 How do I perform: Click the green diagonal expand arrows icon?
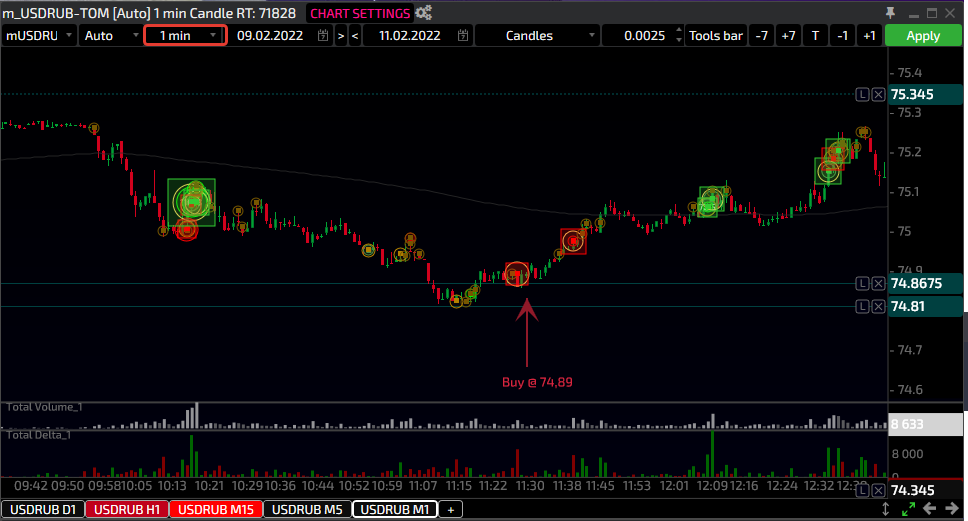click(908, 509)
